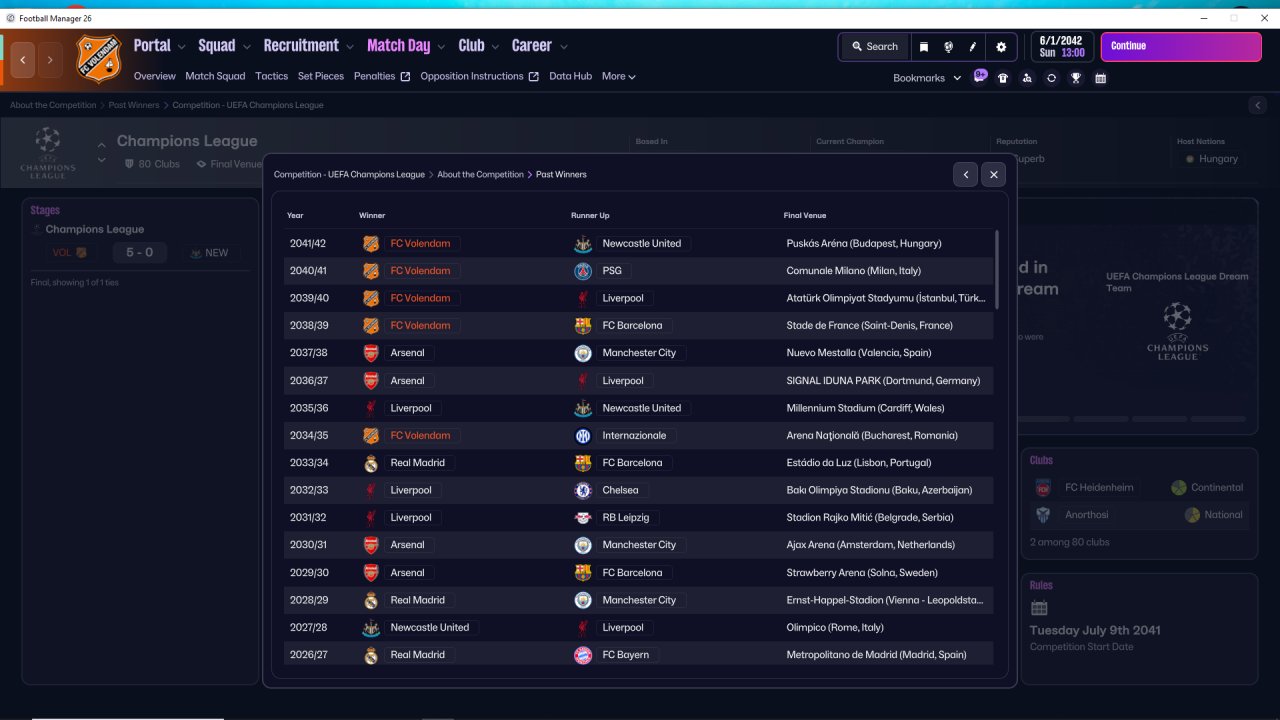Screen dimensions: 1280x720
Task: Open the Data Hub tab
Action: (x=570, y=77)
